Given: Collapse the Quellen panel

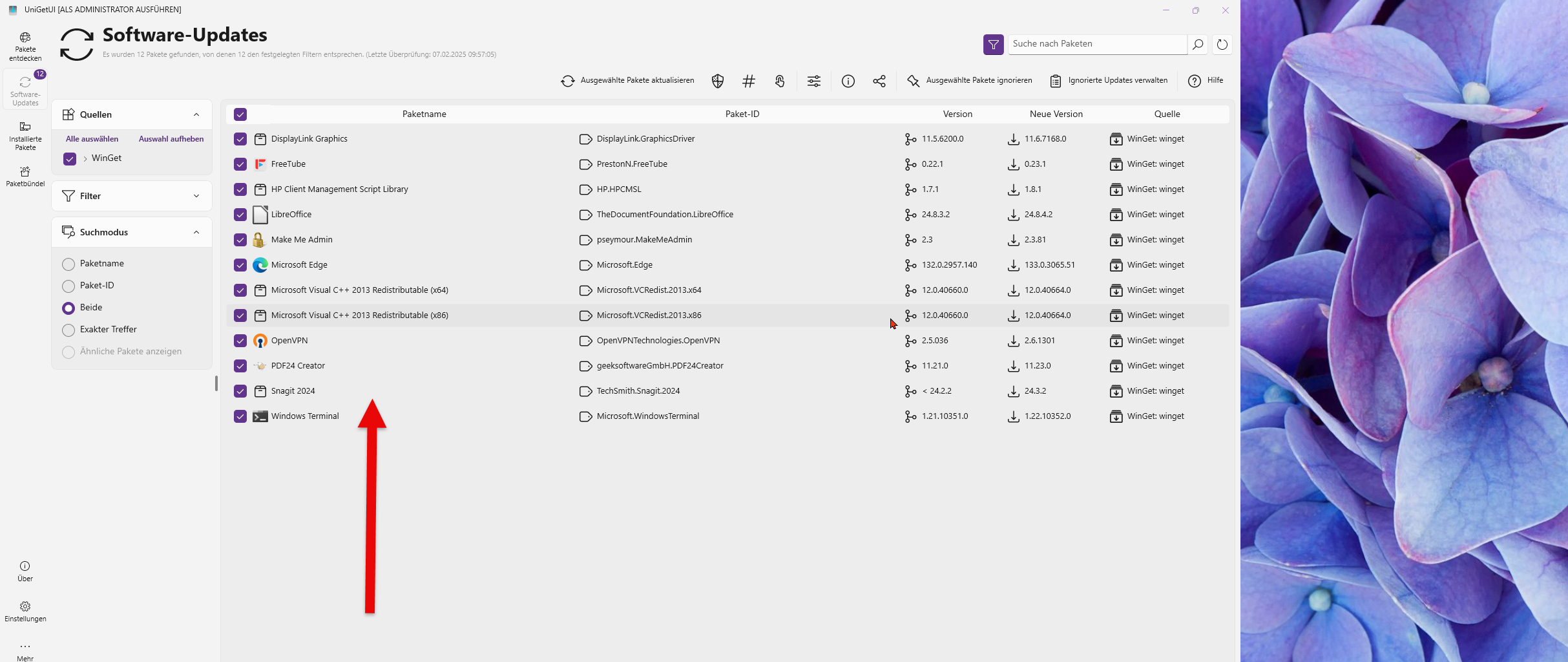Looking at the screenshot, I should pos(196,114).
